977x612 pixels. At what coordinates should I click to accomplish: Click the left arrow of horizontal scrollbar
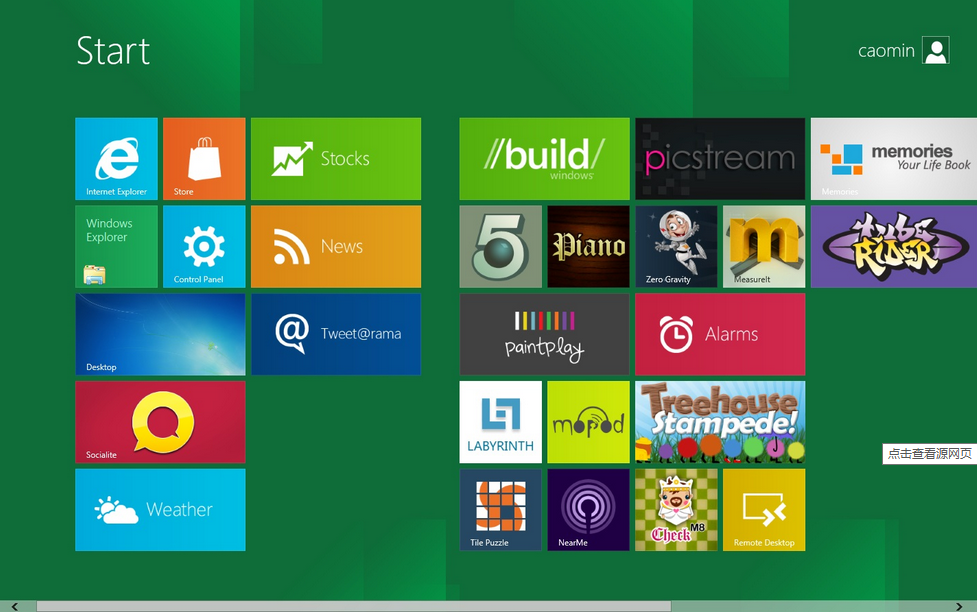click(x=14, y=606)
